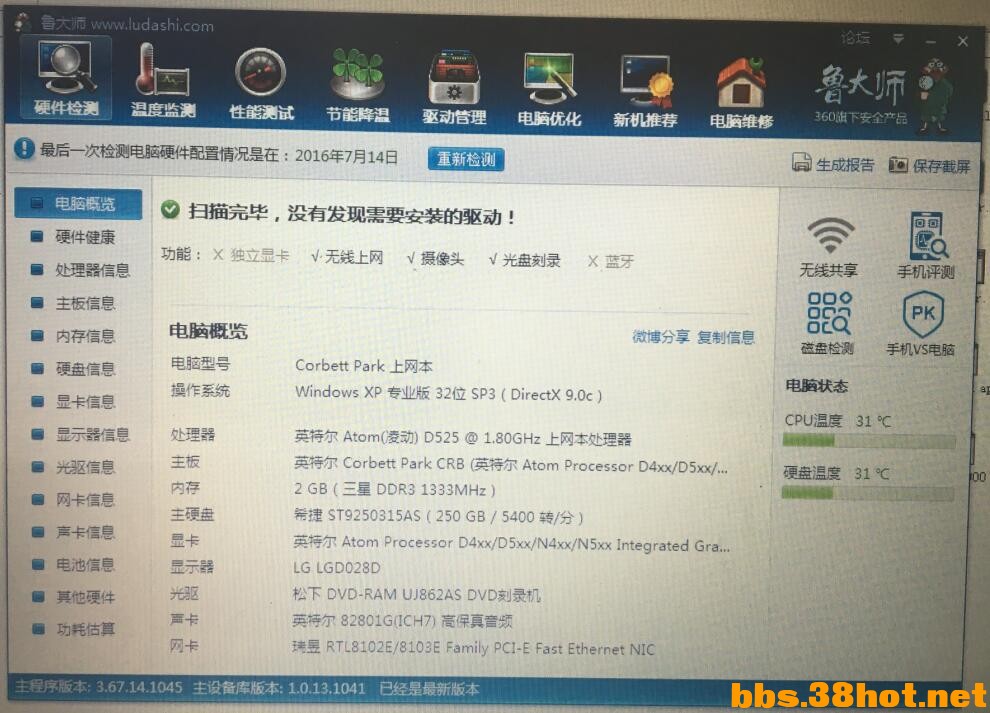
Task: Open the 硬件检测 hardware detection section
Action: (66, 78)
